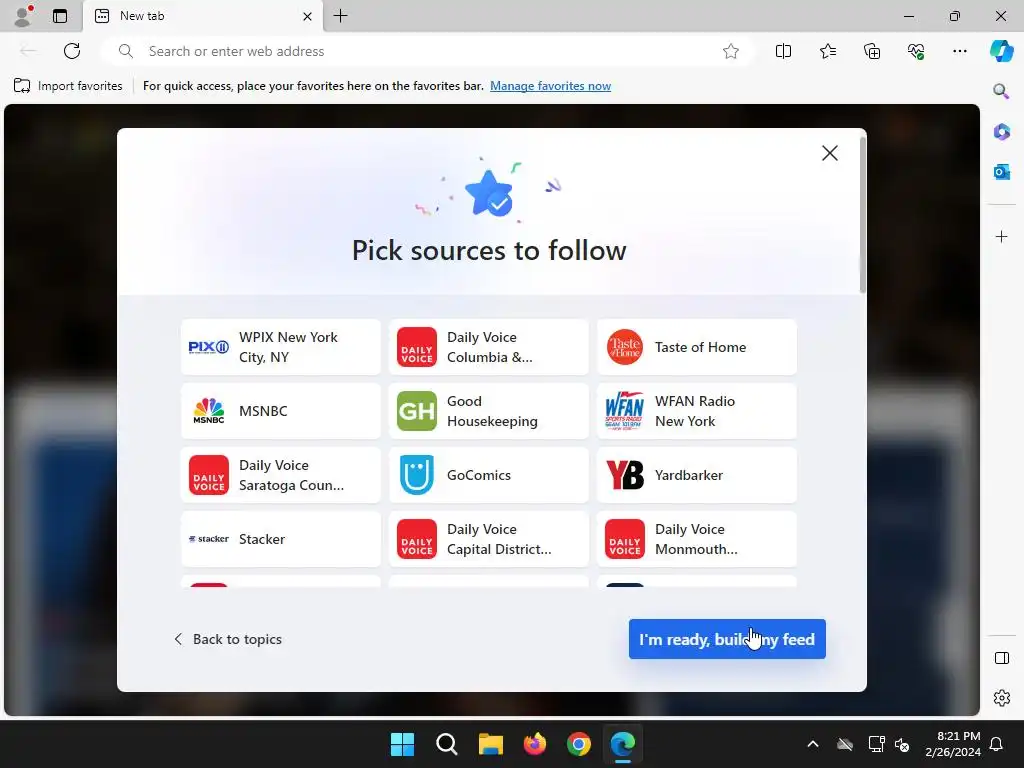Open the Edge profile icon
Screen dimensions: 1024x768
(x=23, y=16)
